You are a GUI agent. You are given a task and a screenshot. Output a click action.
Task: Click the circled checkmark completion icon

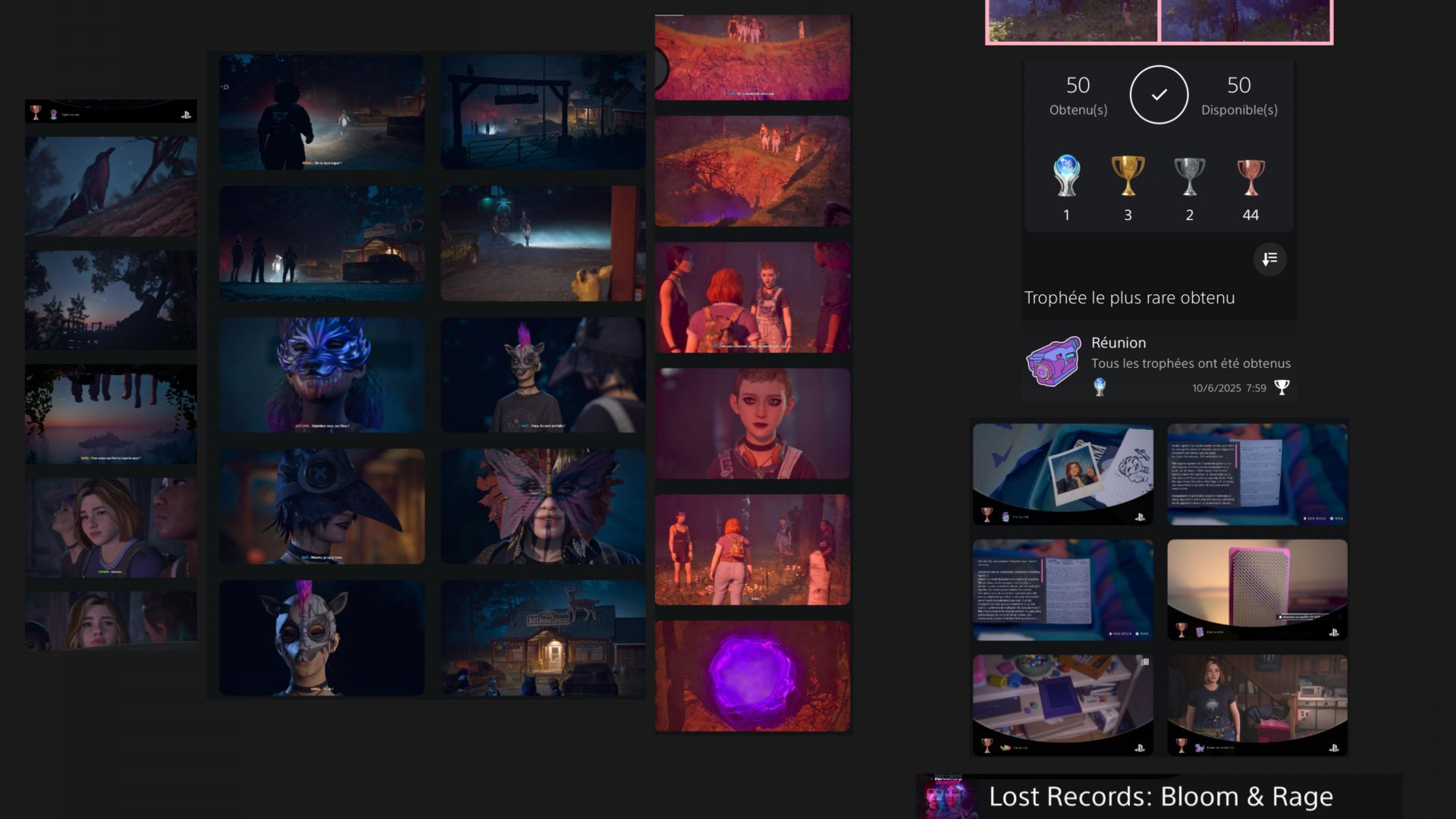coord(1159,95)
